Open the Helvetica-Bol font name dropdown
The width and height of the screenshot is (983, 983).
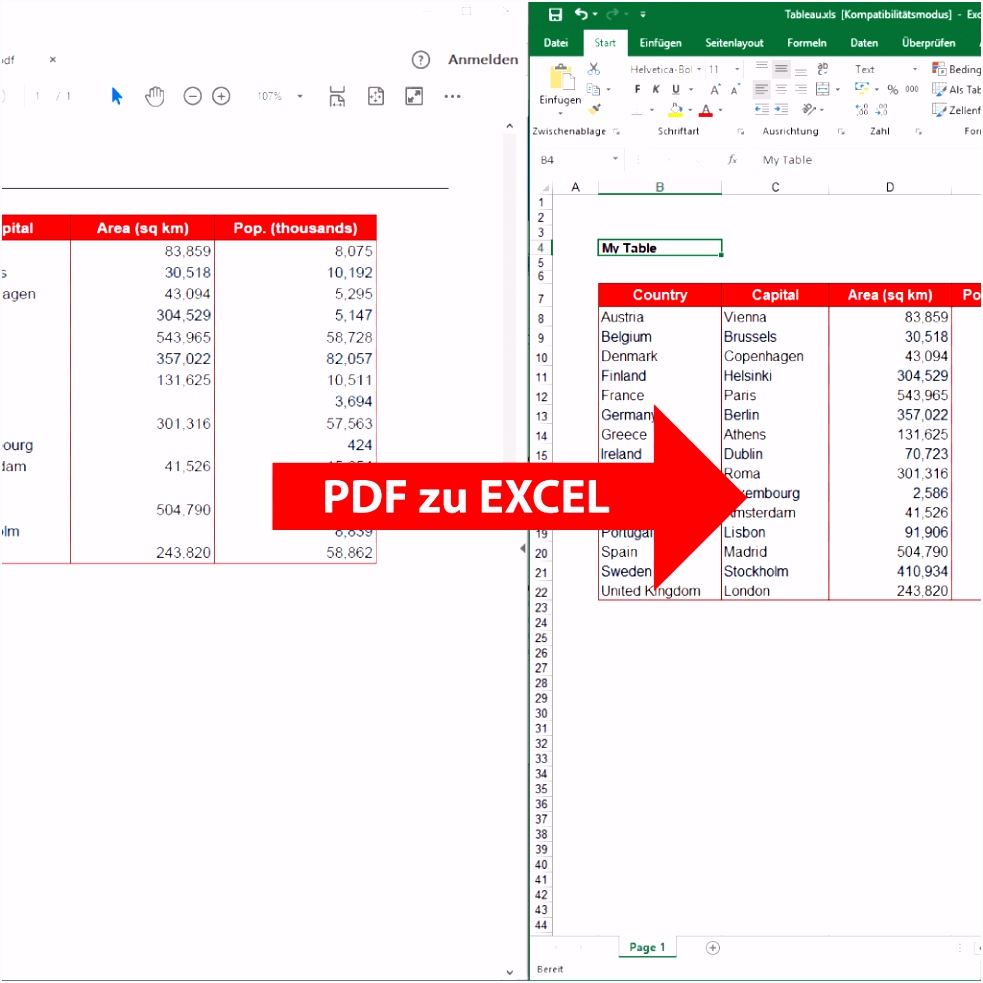(x=699, y=69)
